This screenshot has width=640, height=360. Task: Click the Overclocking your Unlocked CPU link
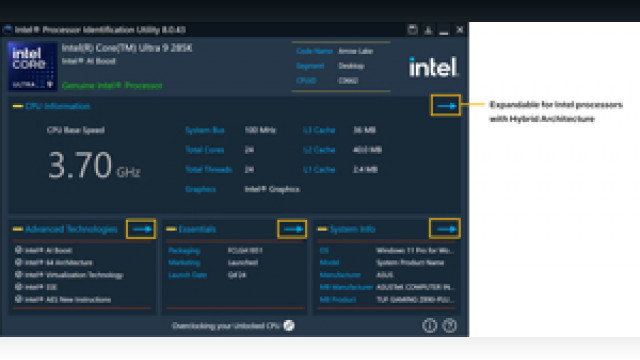tap(226, 326)
